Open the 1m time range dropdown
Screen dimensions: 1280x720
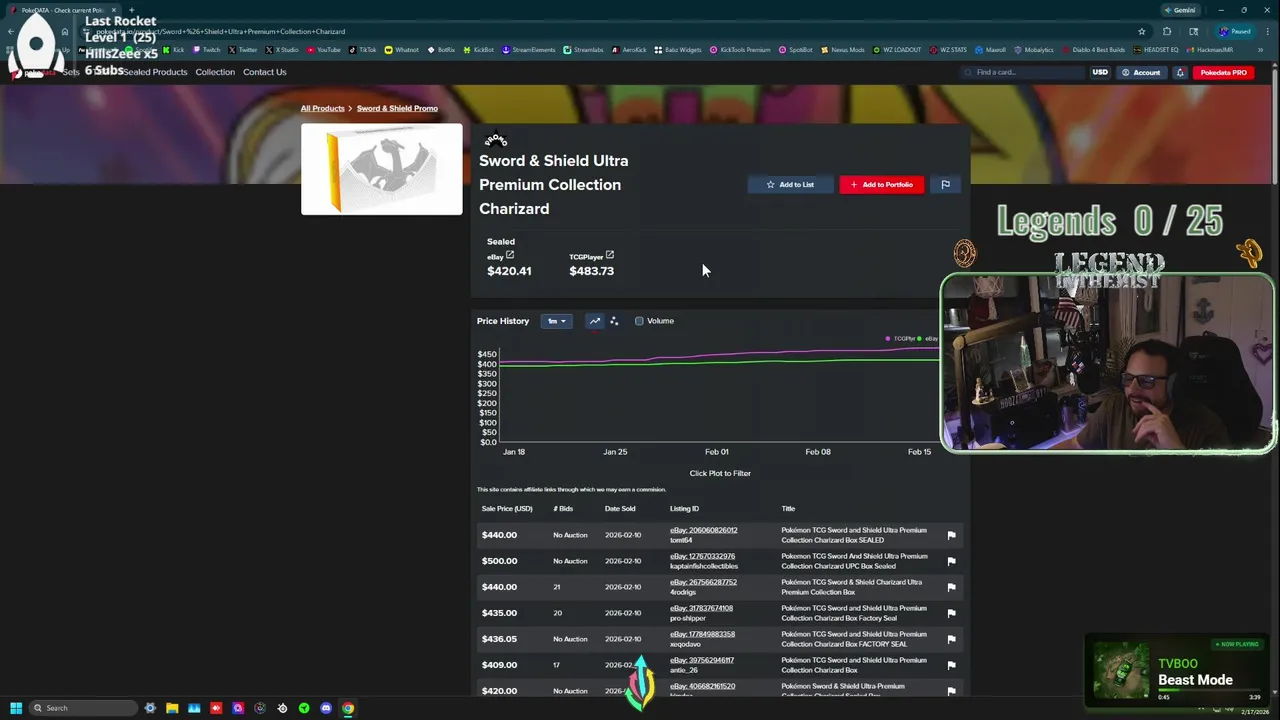tap(556, 321)
